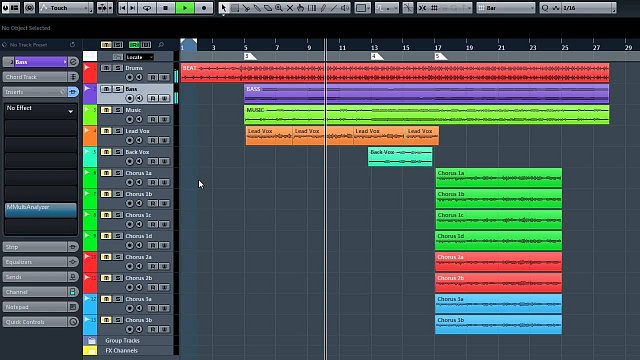Open the event colors dropdown arrow
Screen dimensions: 640x360
[368, 8]
